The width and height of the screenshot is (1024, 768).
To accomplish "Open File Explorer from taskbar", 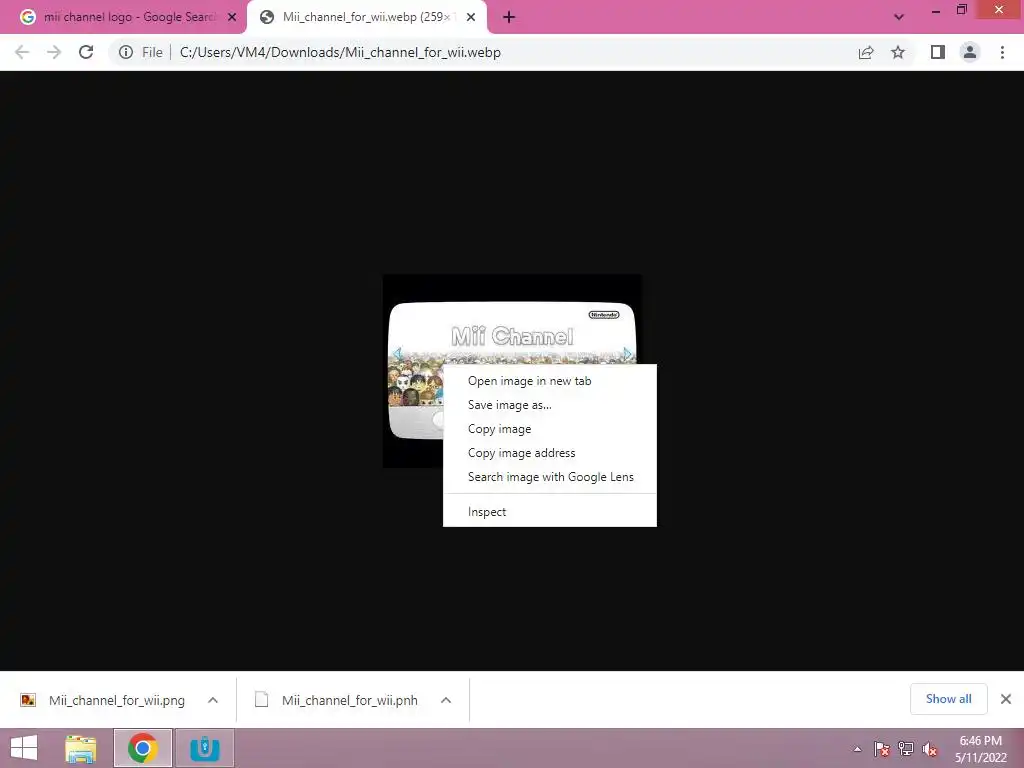I will [81, 748].
